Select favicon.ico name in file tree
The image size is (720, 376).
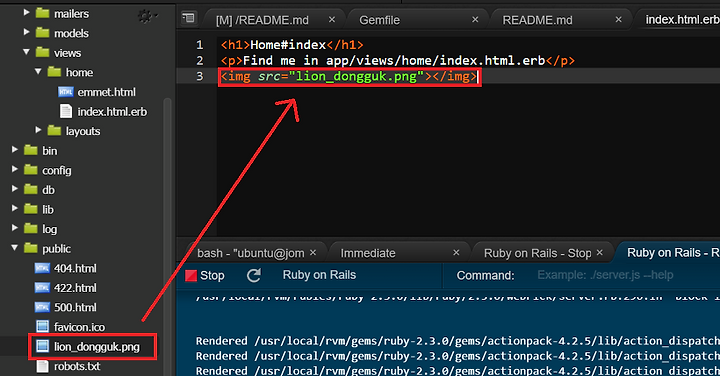(79, 327)
